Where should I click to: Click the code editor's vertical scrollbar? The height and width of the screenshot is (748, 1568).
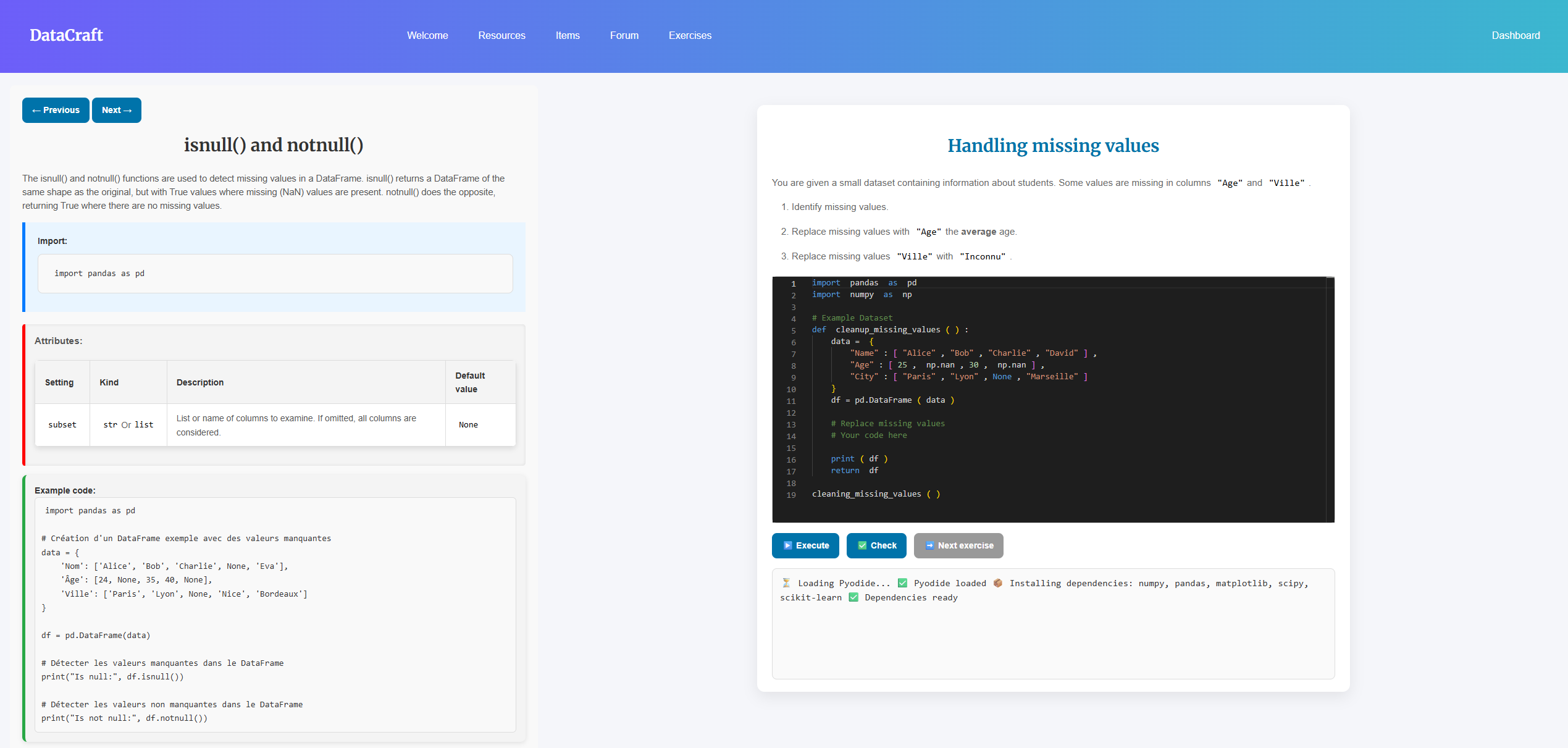[x=1330, y=398]
